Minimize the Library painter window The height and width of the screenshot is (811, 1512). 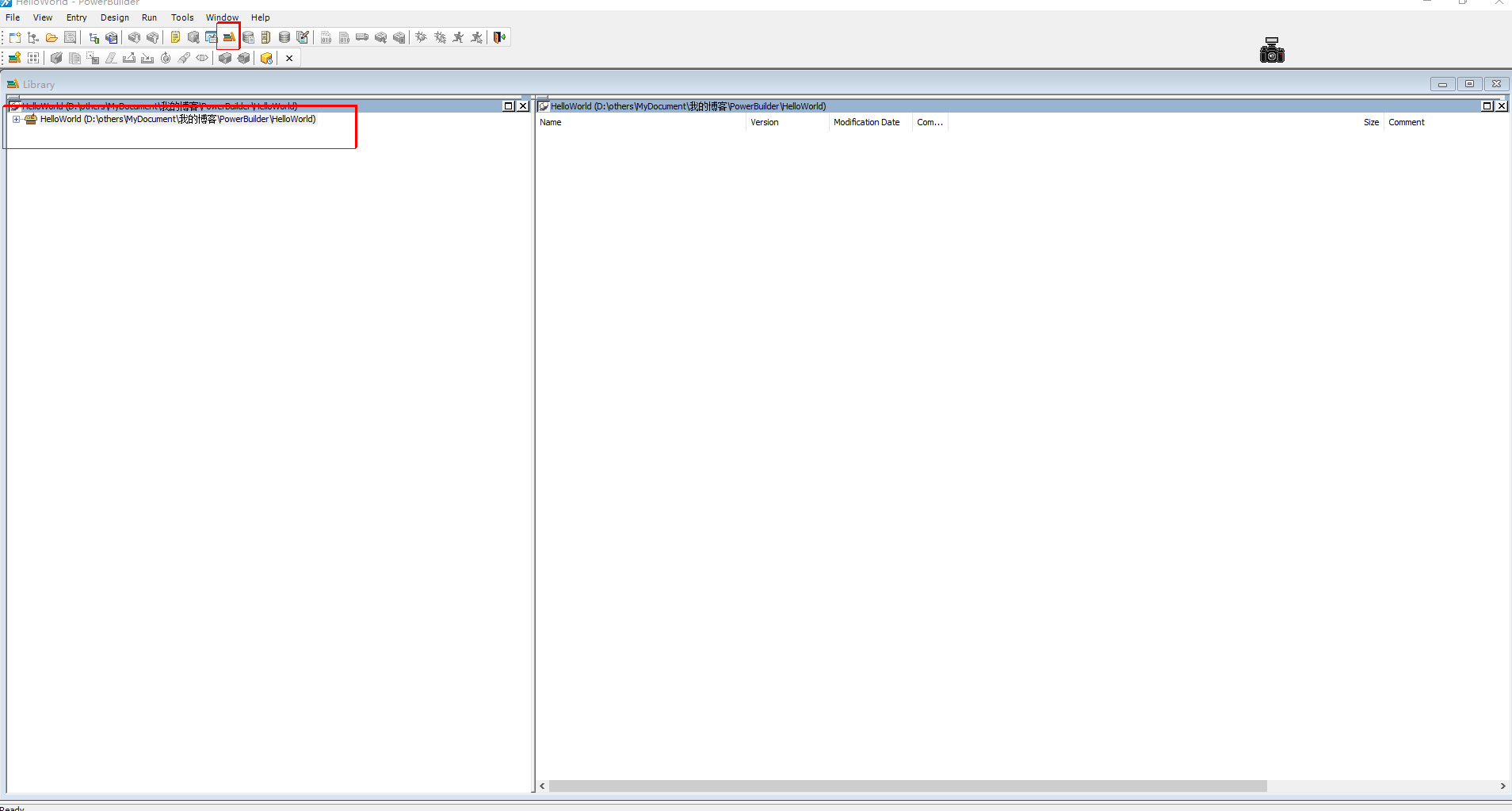pos(1442,84)
